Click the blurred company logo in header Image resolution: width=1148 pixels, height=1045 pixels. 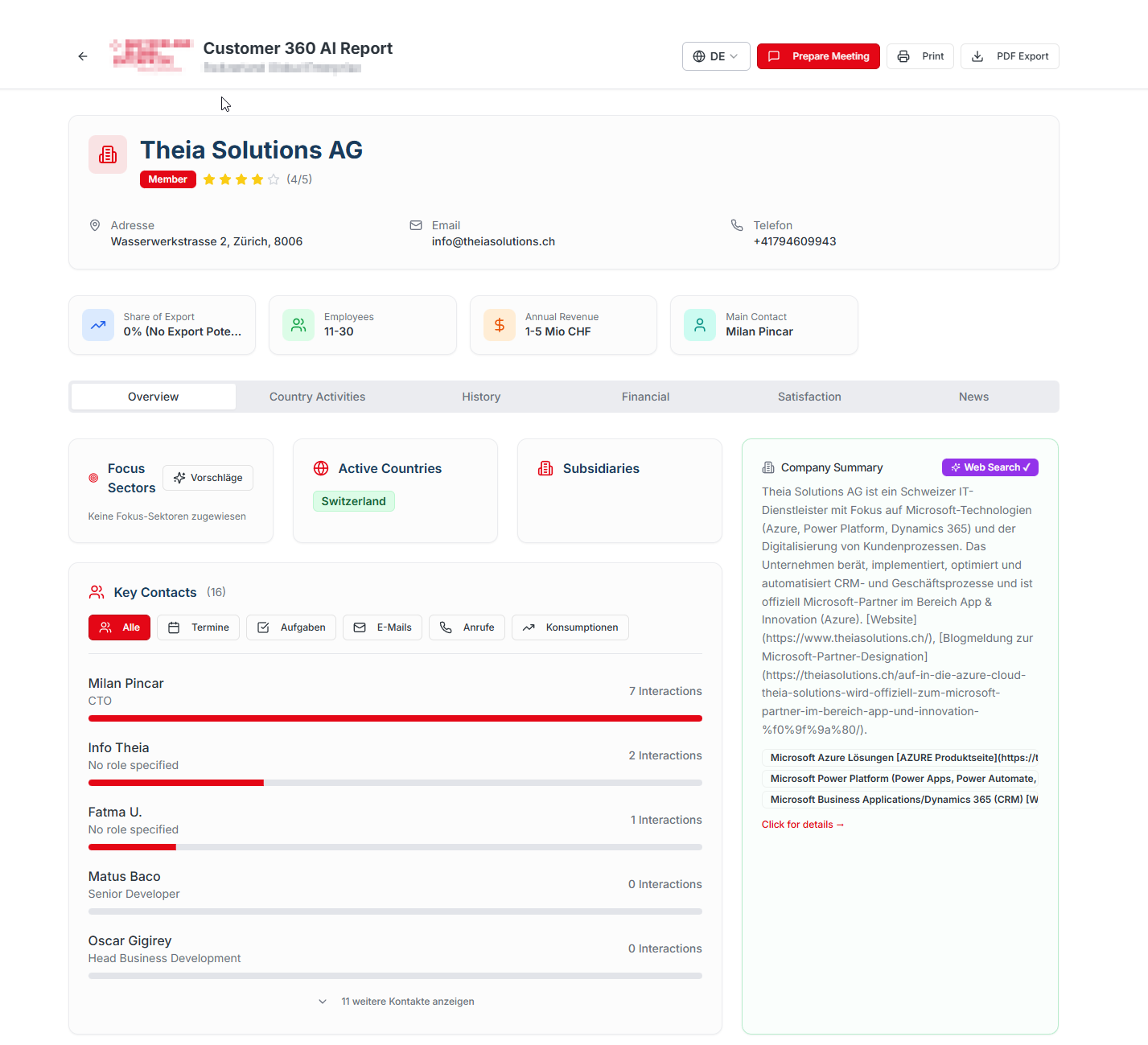pos(151,56)
